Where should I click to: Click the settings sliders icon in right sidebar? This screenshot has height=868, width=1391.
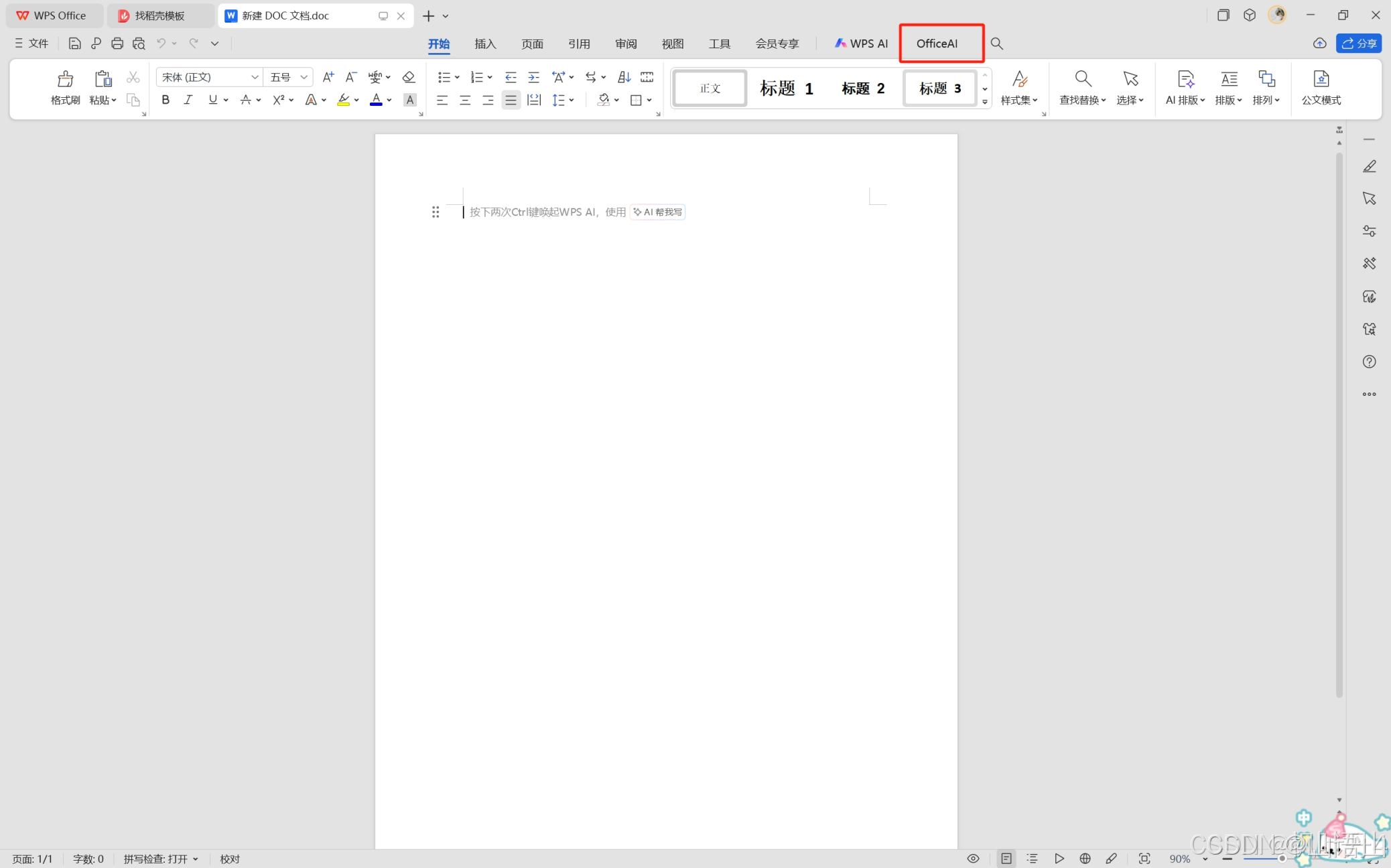1369,231
